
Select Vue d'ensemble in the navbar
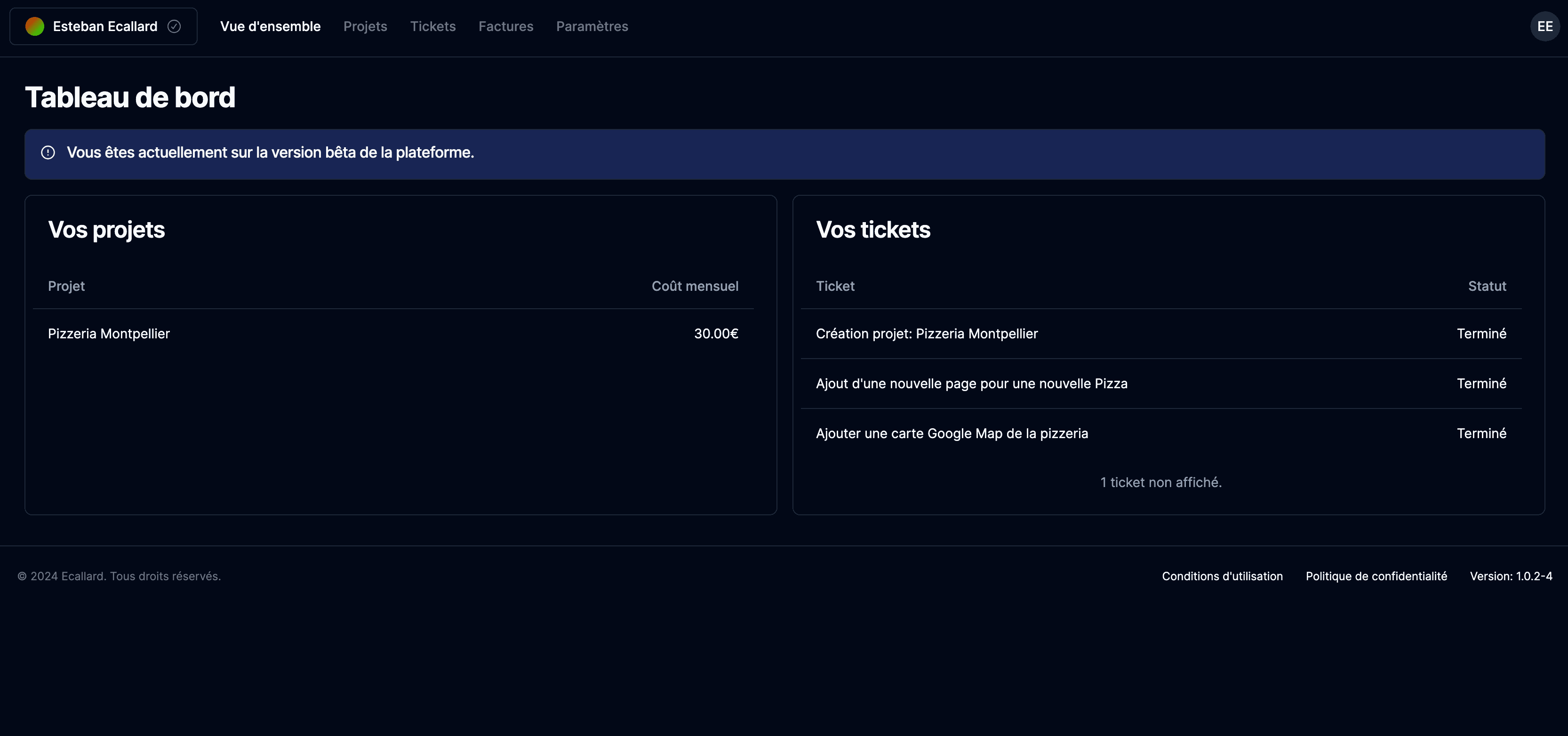270,26
